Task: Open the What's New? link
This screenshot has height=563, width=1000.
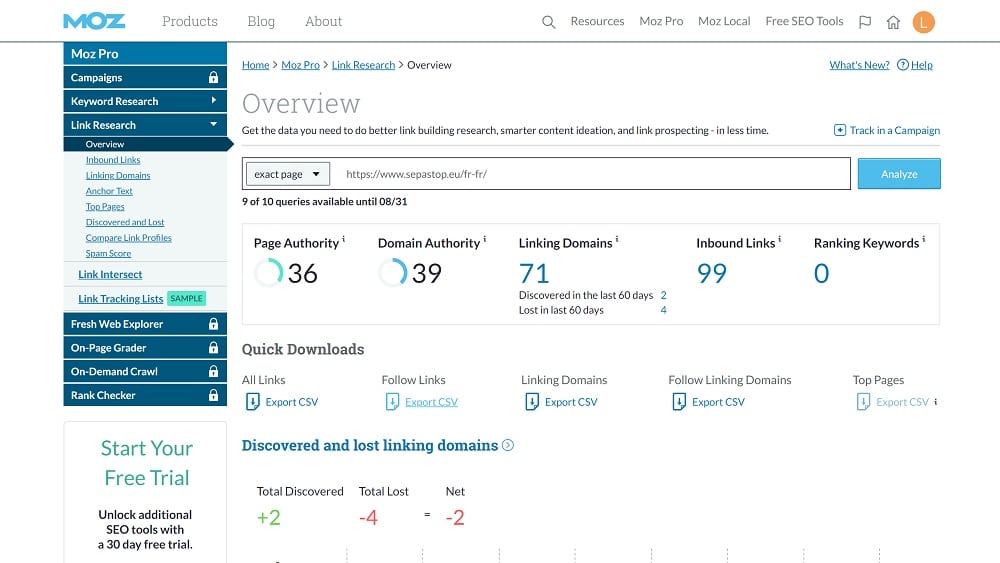Action: tap(859, 64)
